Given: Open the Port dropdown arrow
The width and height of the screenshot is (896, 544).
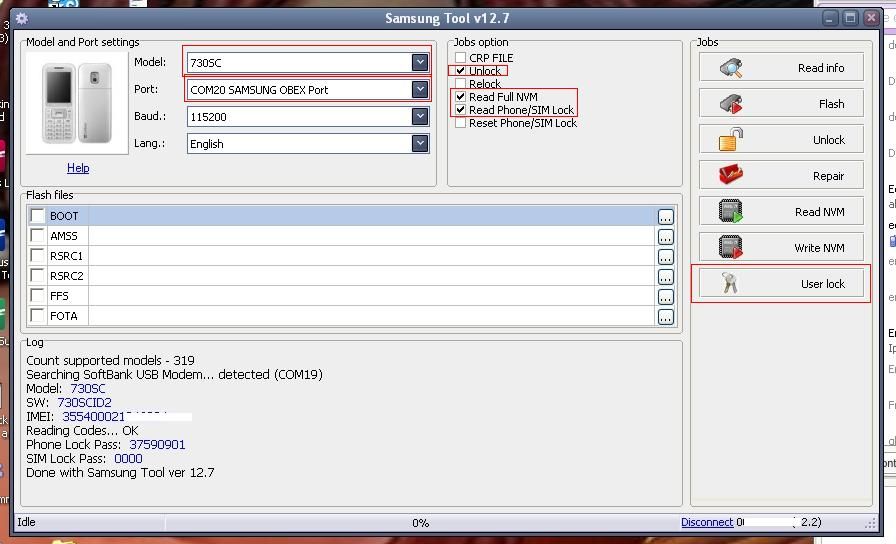Looking at the screenshot, I should [420, 89].
